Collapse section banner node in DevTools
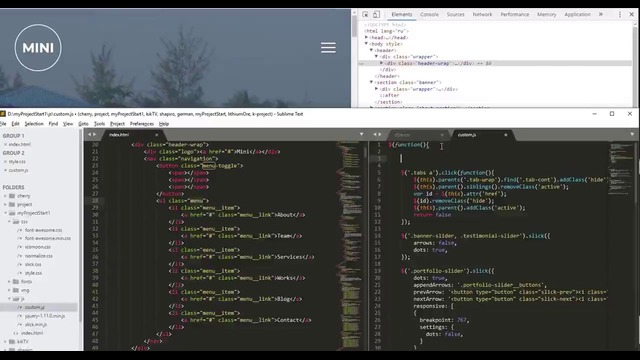The image size is (640, 360). tap(371, 82)
